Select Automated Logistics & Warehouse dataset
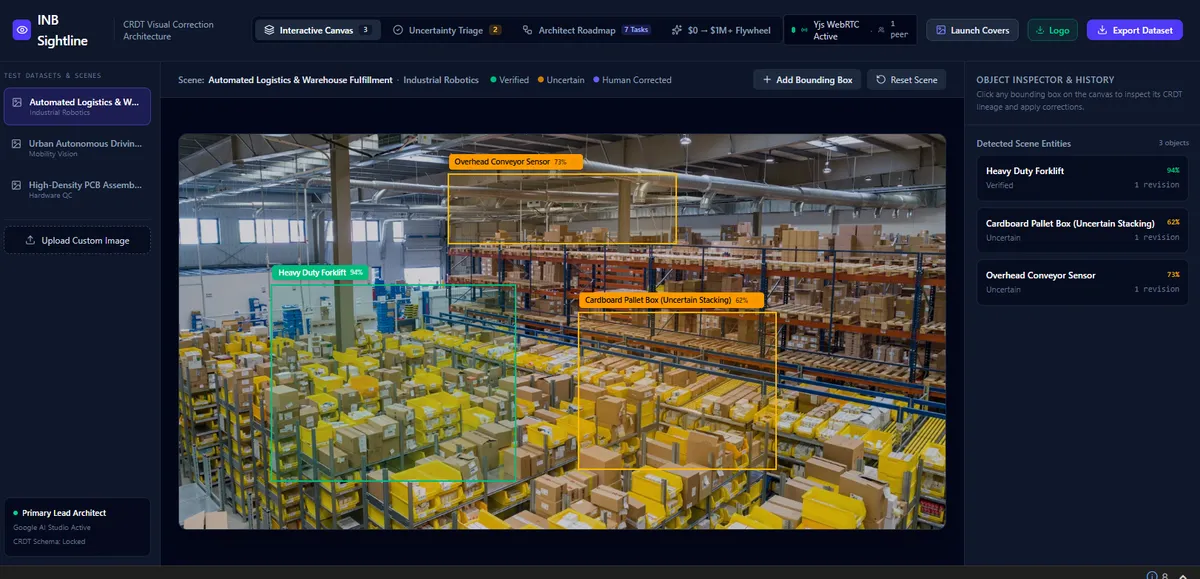Image resolution: width=1200 pixels, height=579 pixels. (x=77, y=106)
